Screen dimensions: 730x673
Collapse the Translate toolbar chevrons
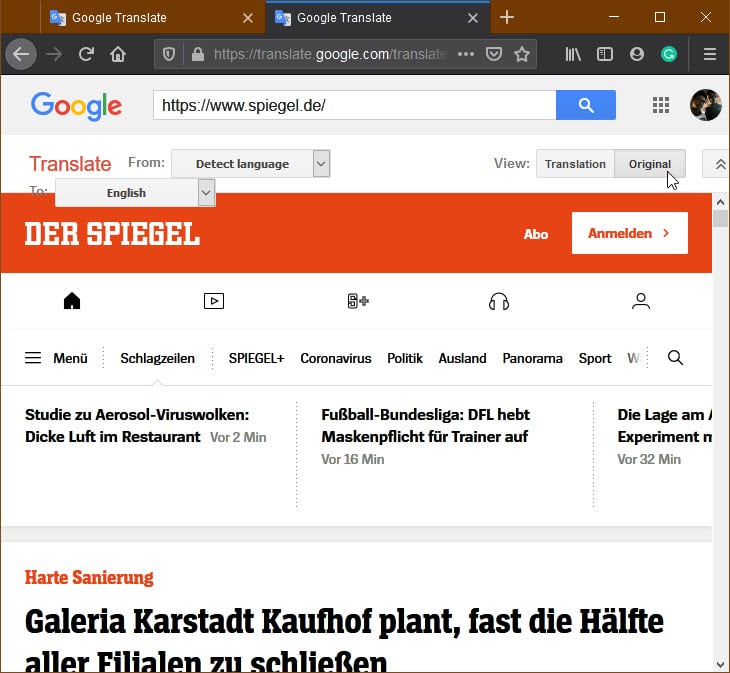(720, 164)
